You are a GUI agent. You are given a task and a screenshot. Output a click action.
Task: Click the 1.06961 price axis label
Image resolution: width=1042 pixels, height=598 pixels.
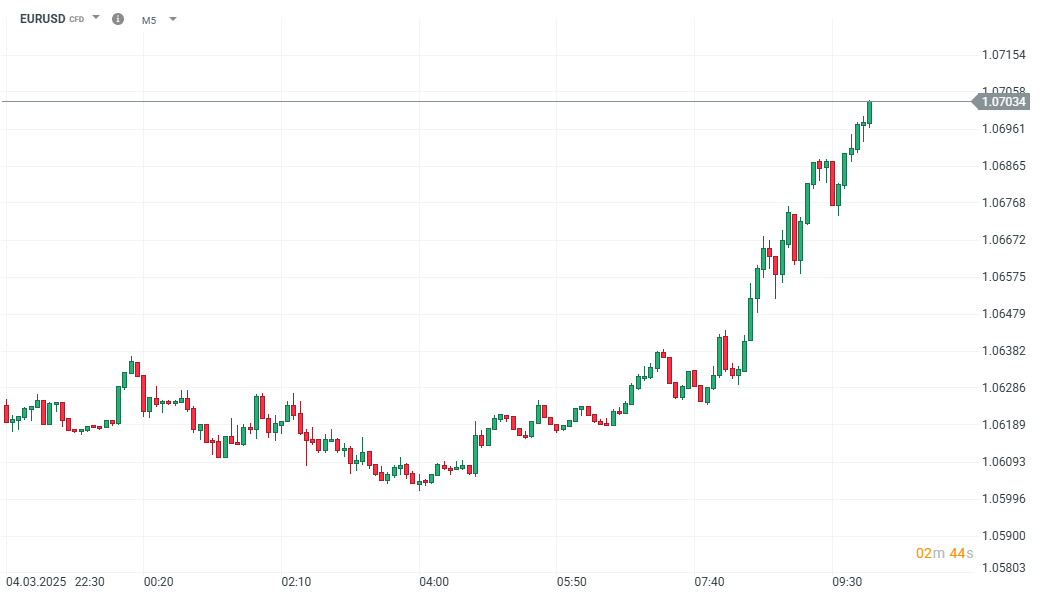point(1003,129)
